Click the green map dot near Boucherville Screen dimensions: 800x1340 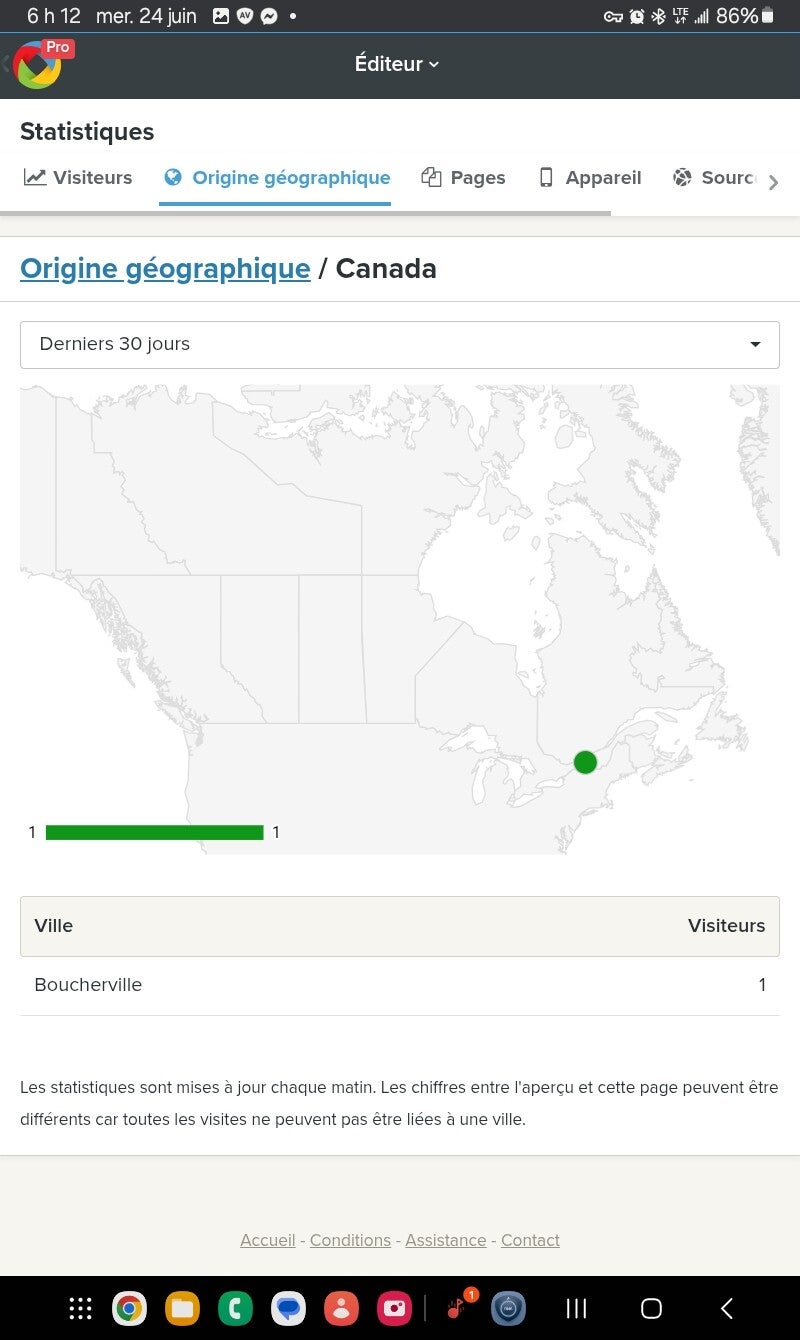[585, 762]
